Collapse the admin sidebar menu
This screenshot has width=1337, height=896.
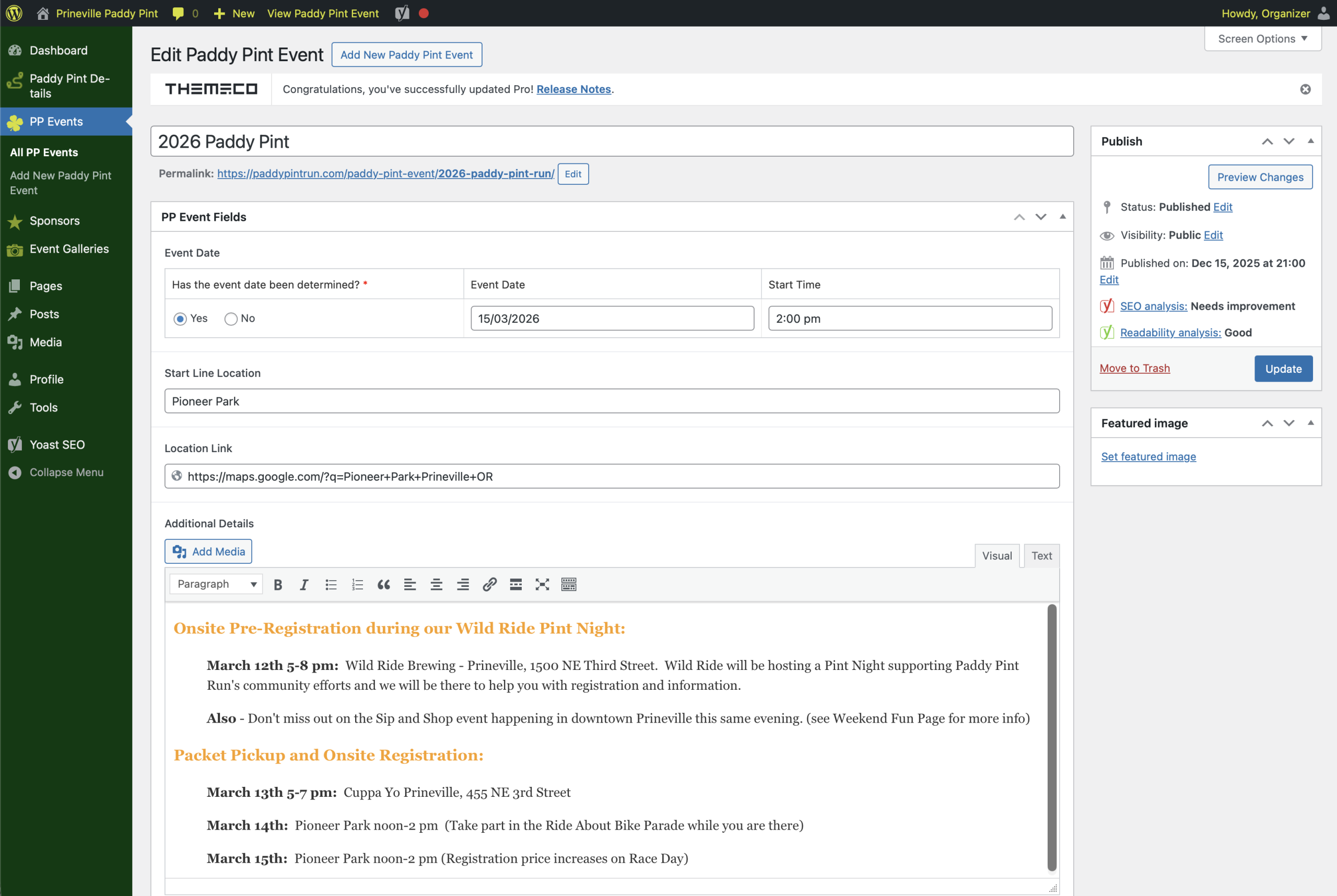tap(66, 472)
